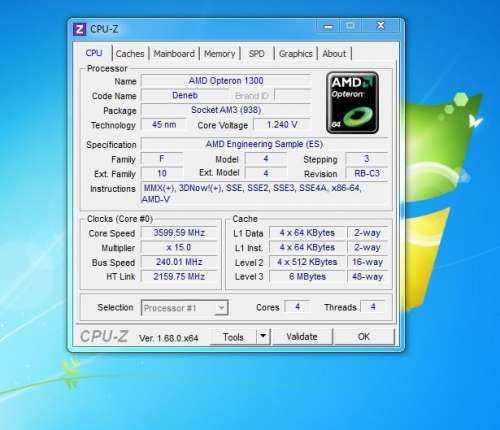Go to the SPD tab
This screenshot has height=430, width=500.
(257, 54)
